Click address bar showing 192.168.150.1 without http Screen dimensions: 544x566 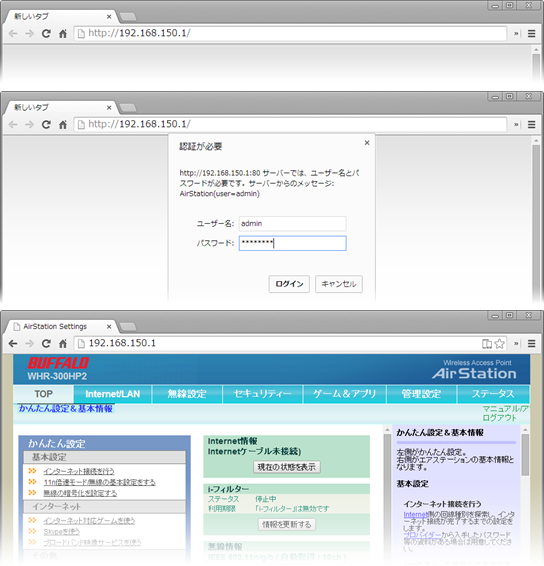point(290,343)
